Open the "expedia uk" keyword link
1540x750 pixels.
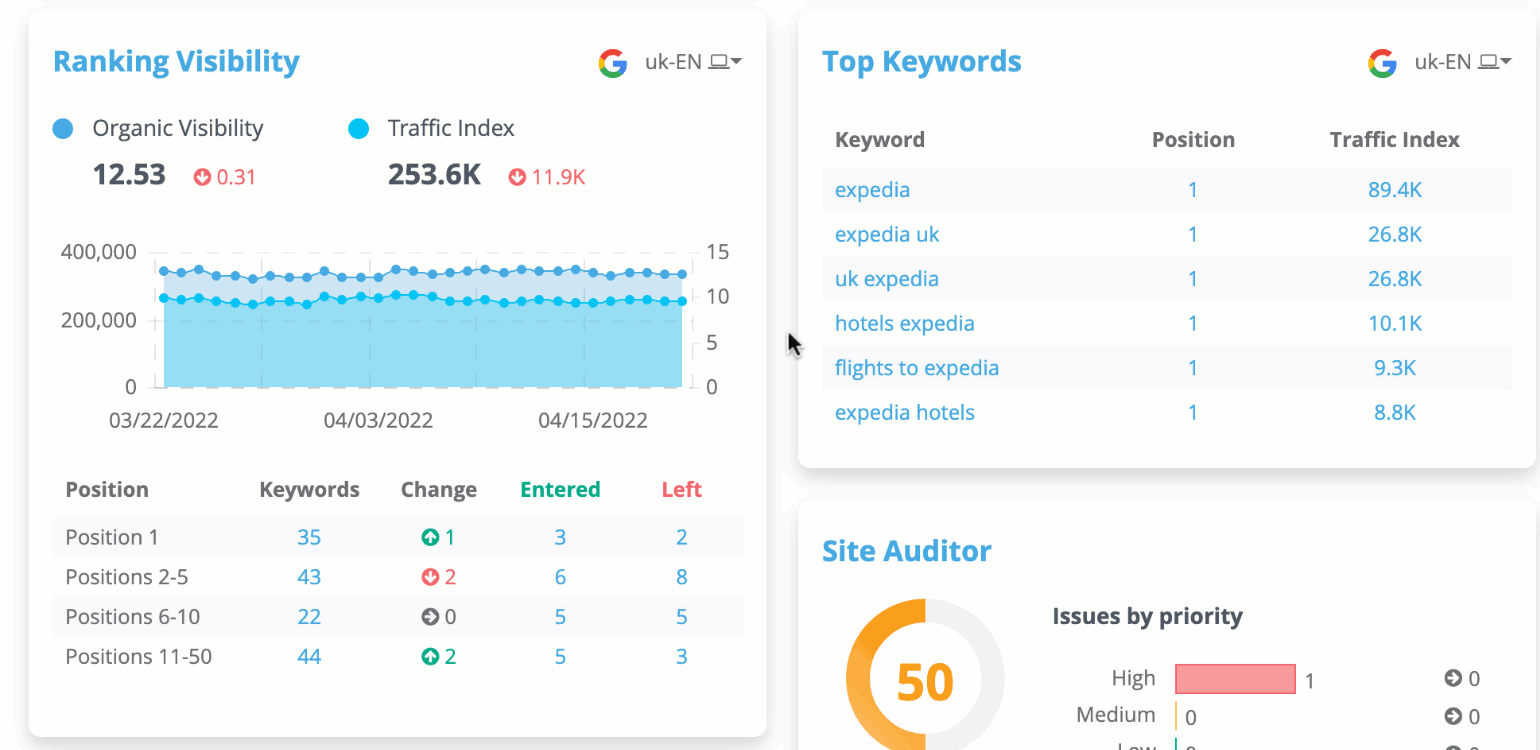click(887, 235)
